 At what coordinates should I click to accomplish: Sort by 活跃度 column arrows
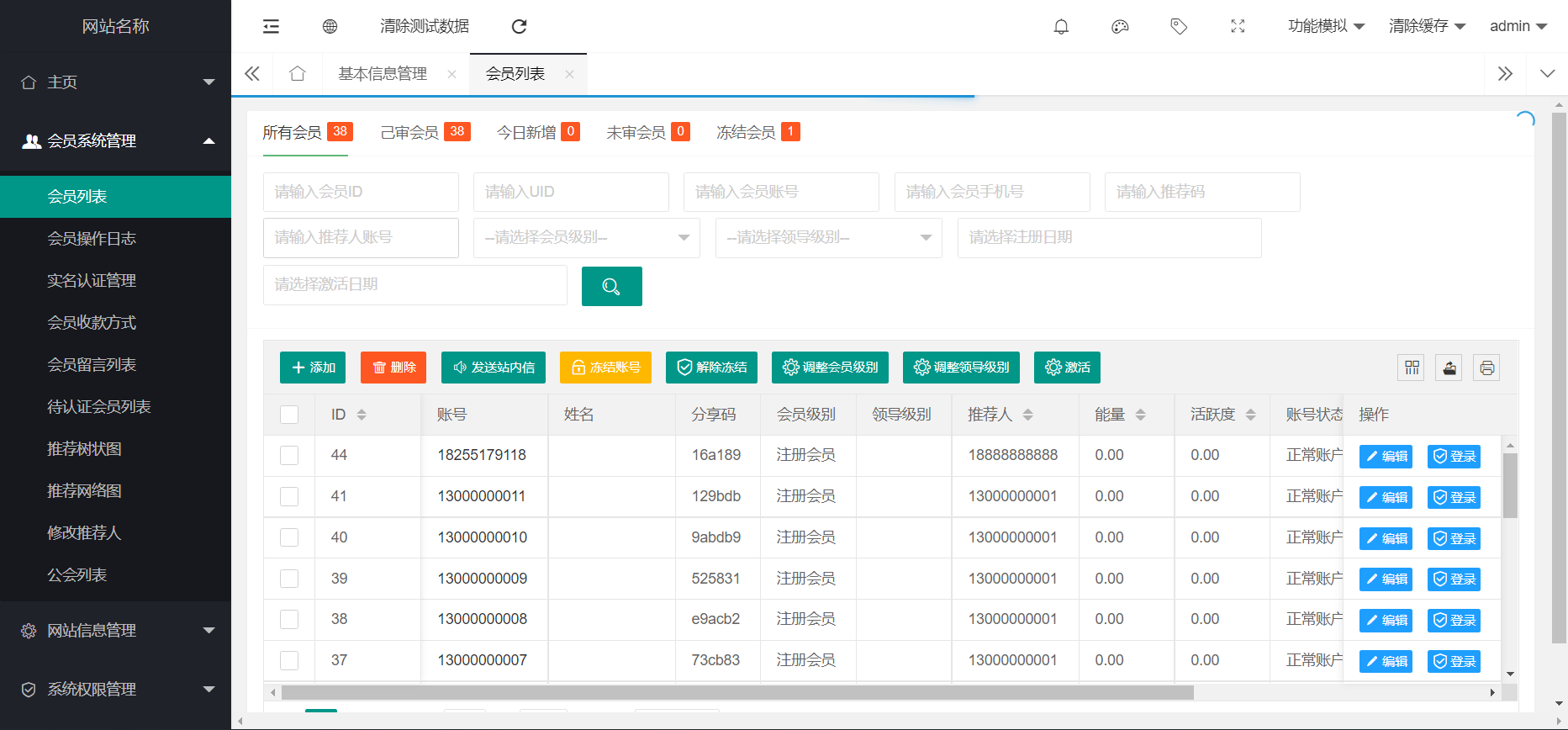(x=1250, y=415)
